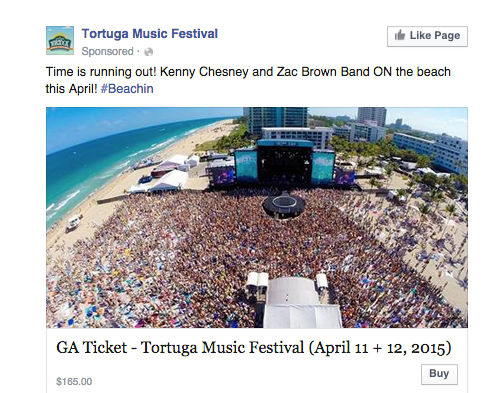This screenshot has width=490, height=393.
Task: Like the page with Like Page button
Action: [427, 36]
